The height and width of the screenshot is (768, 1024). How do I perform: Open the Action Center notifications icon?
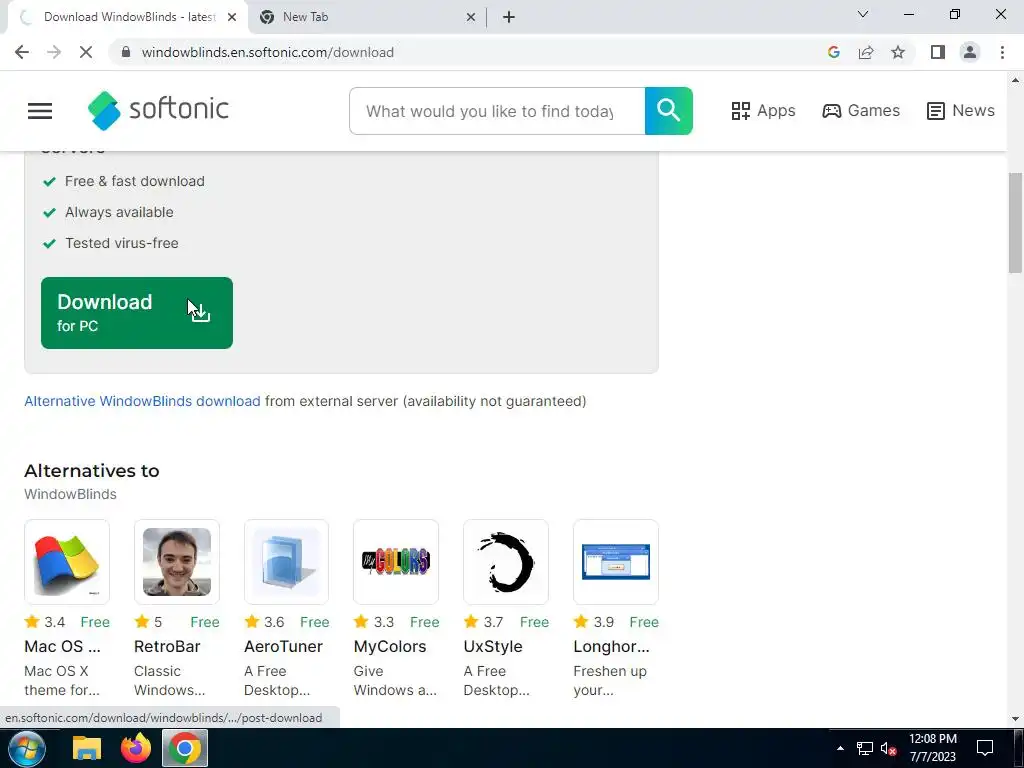pyautogui.click(x=985, y=748)
